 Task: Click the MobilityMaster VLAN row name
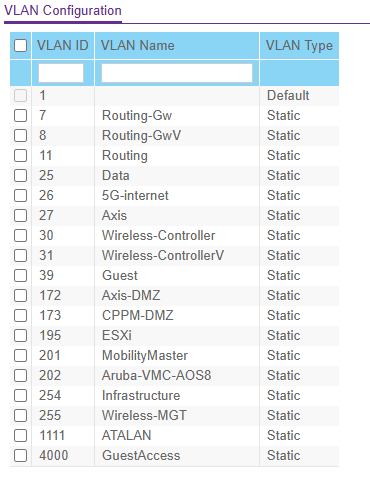[145, 356]
